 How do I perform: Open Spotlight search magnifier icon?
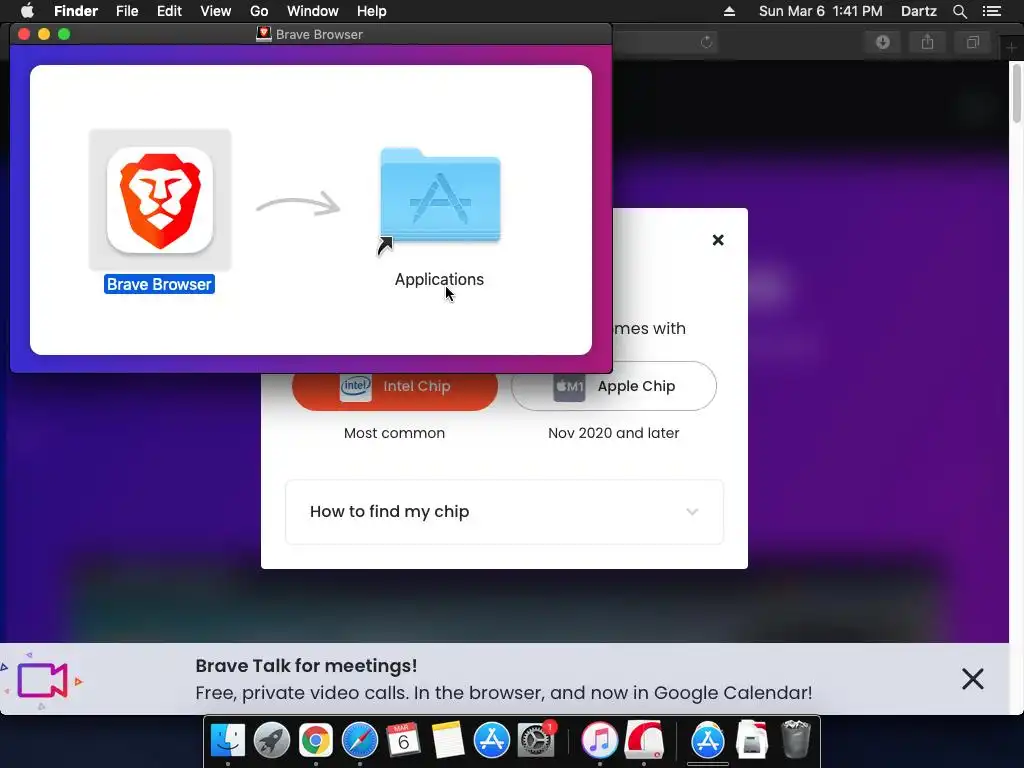[959, 11]
